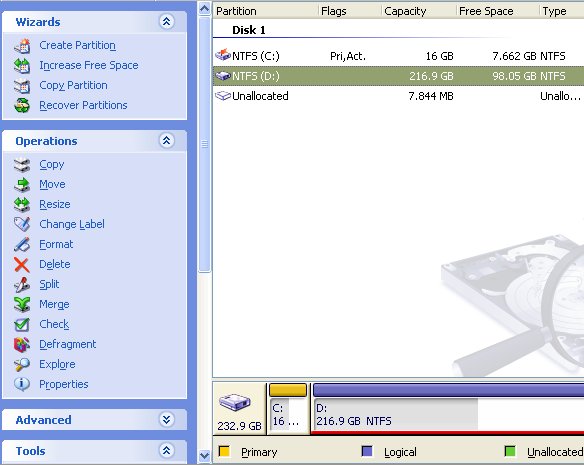The width and height of the screenshot is (584, 465).
Task: Click the Split operation icon
Action: [x=22, y=285]
